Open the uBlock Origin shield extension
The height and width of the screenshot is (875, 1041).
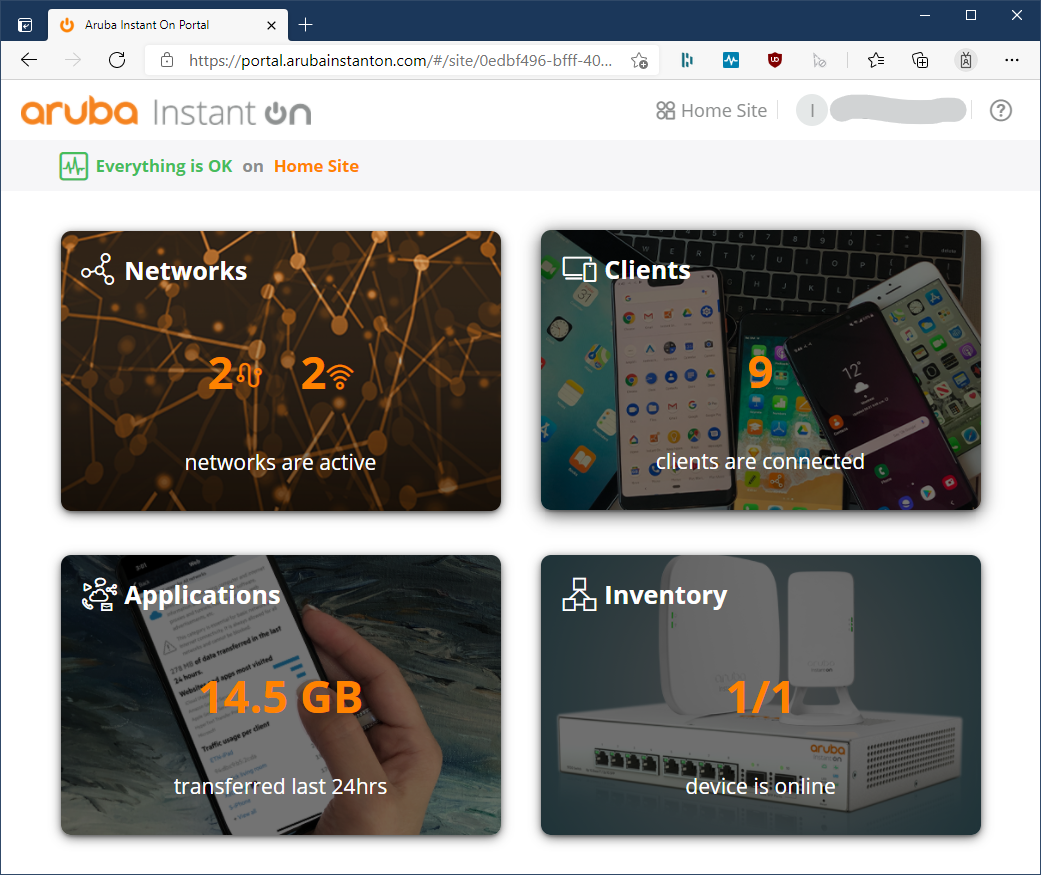[x=775, y=60]
